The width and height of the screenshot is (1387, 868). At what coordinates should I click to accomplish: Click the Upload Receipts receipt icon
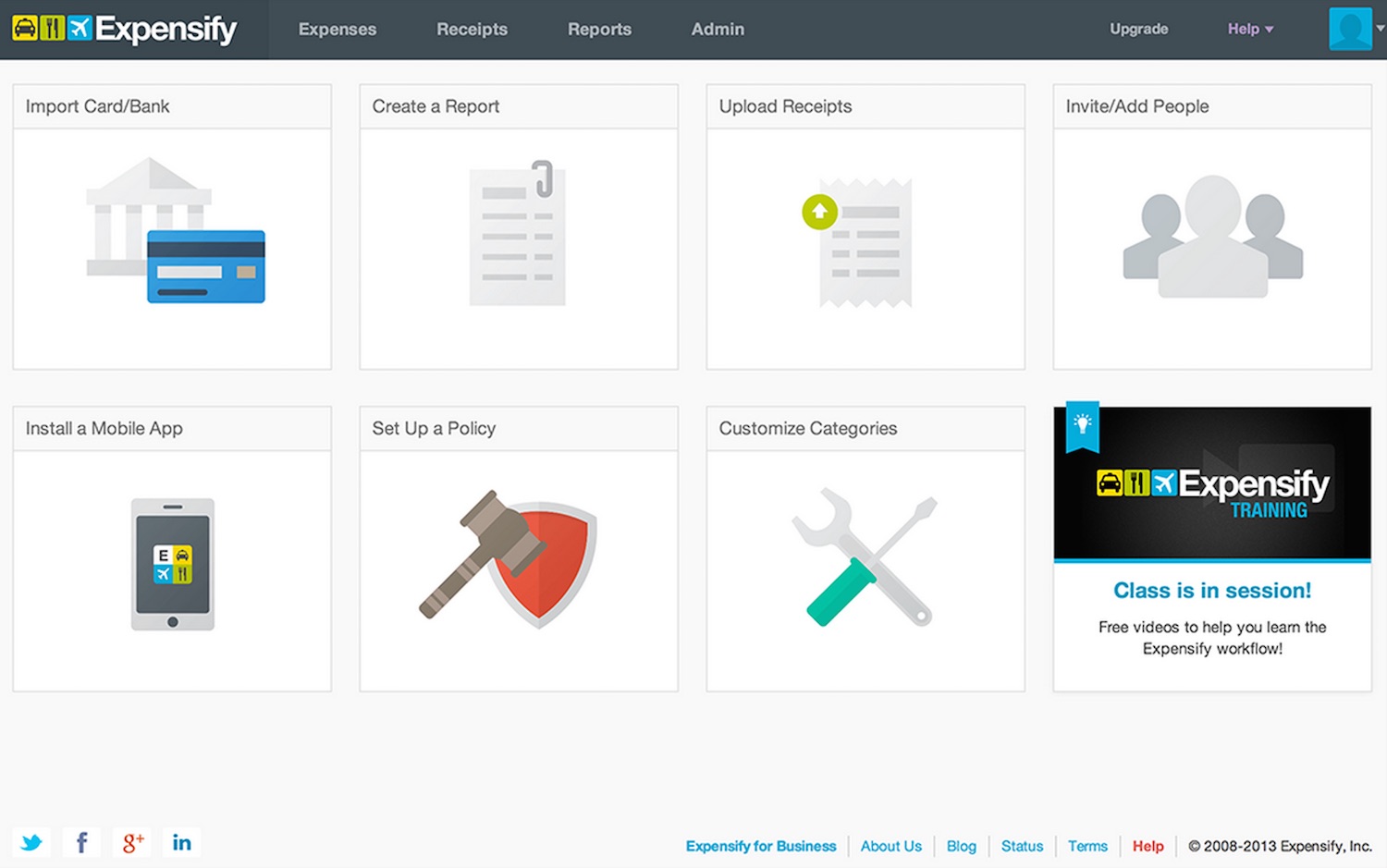click(x=857, y=242)
